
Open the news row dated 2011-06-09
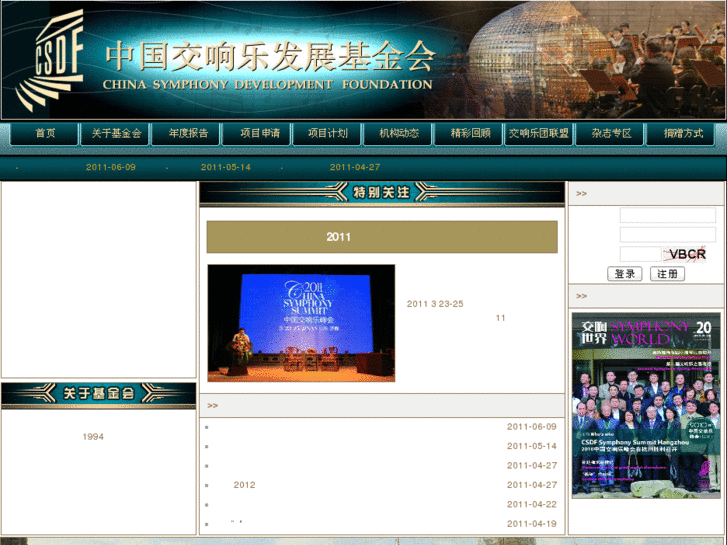click(381, 427)
